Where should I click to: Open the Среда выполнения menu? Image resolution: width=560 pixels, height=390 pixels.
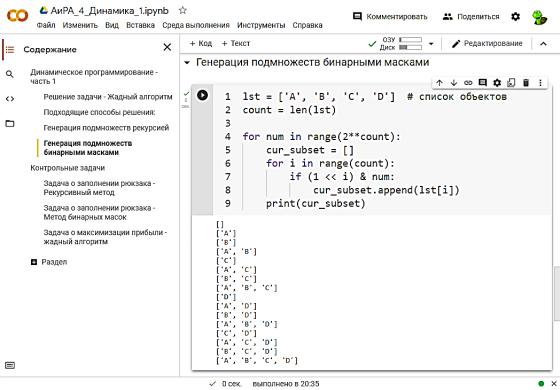coord(196,25)
